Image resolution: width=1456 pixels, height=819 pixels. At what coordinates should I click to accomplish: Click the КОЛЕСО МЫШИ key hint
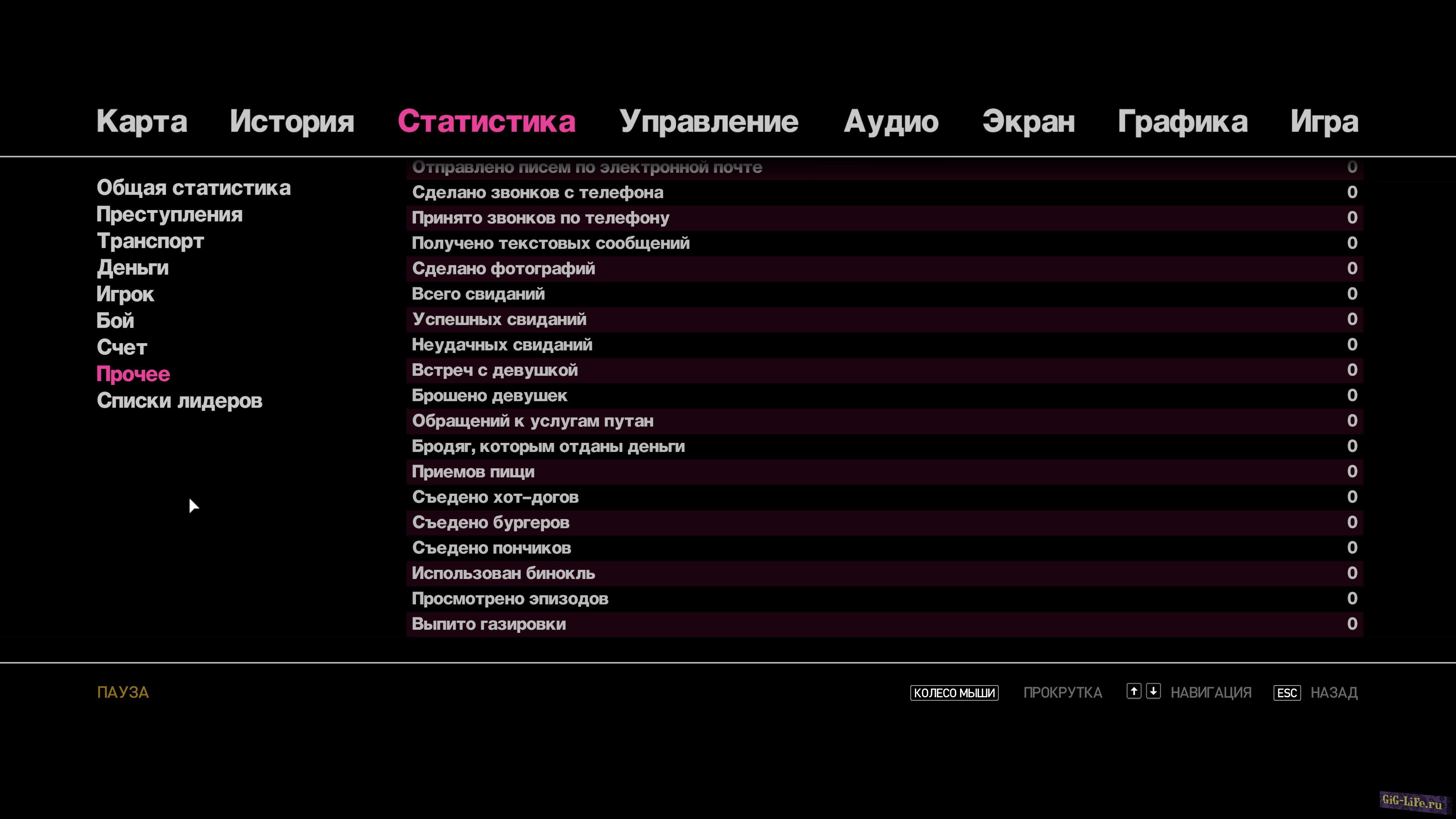(954, 692)
